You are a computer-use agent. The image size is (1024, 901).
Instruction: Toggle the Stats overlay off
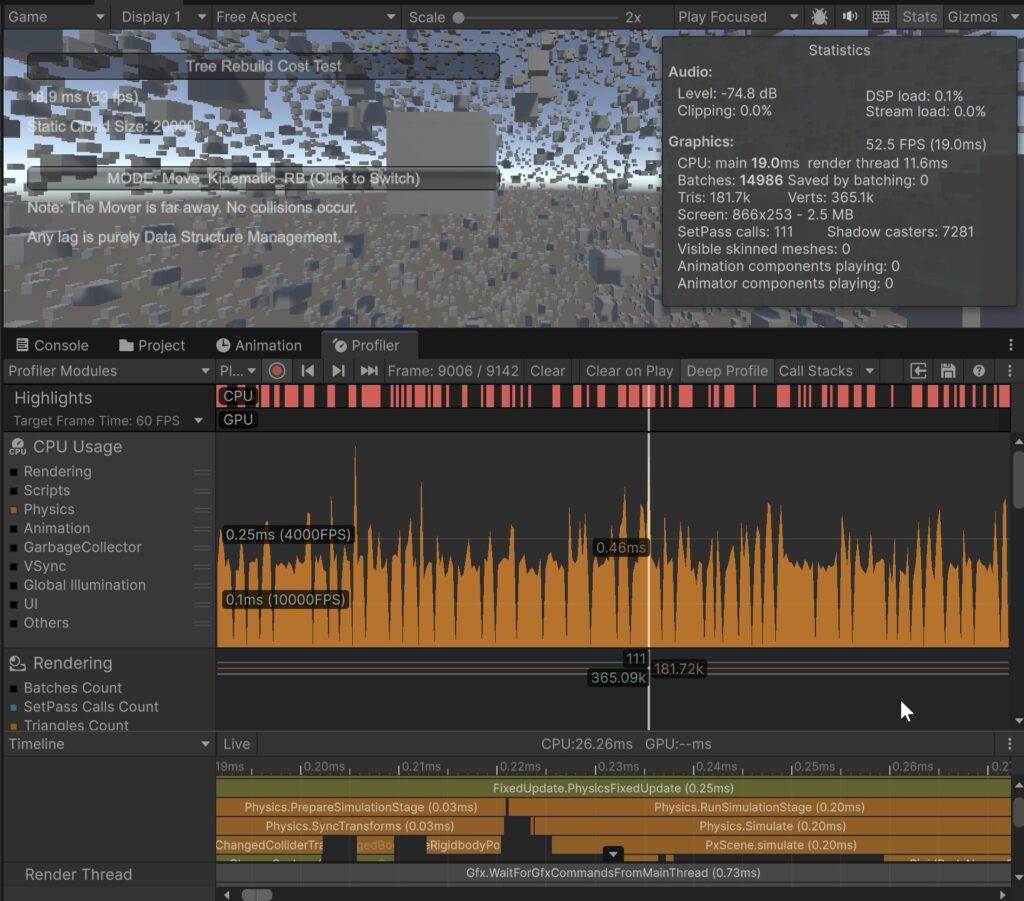(x=919, y=17)
